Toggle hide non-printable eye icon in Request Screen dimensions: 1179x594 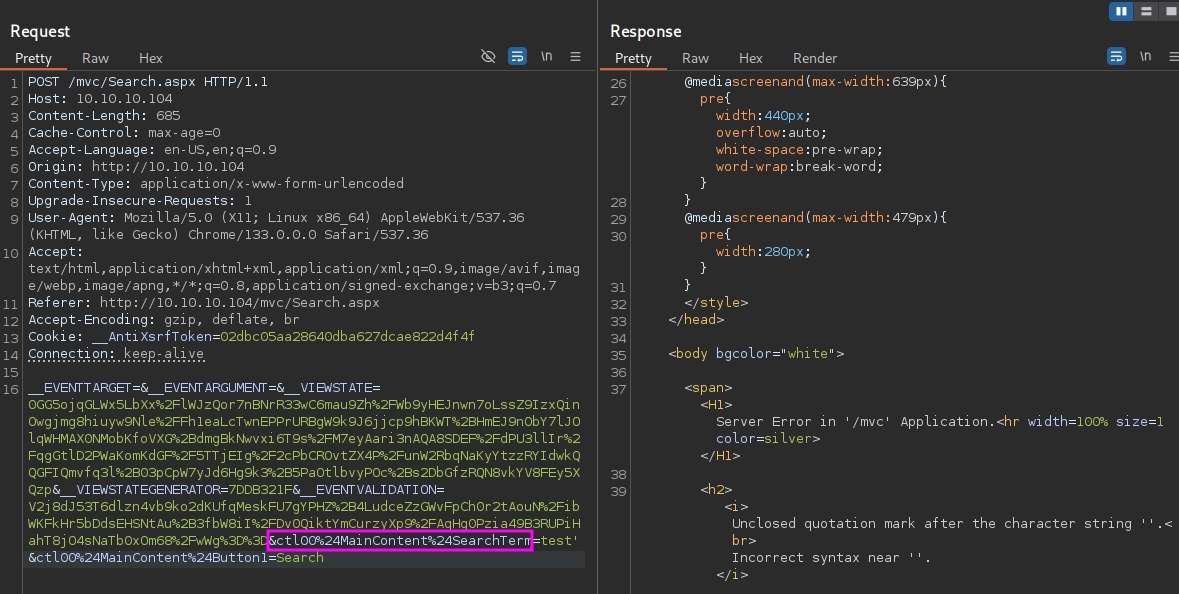pyautogui.click(x=488, y=56)
